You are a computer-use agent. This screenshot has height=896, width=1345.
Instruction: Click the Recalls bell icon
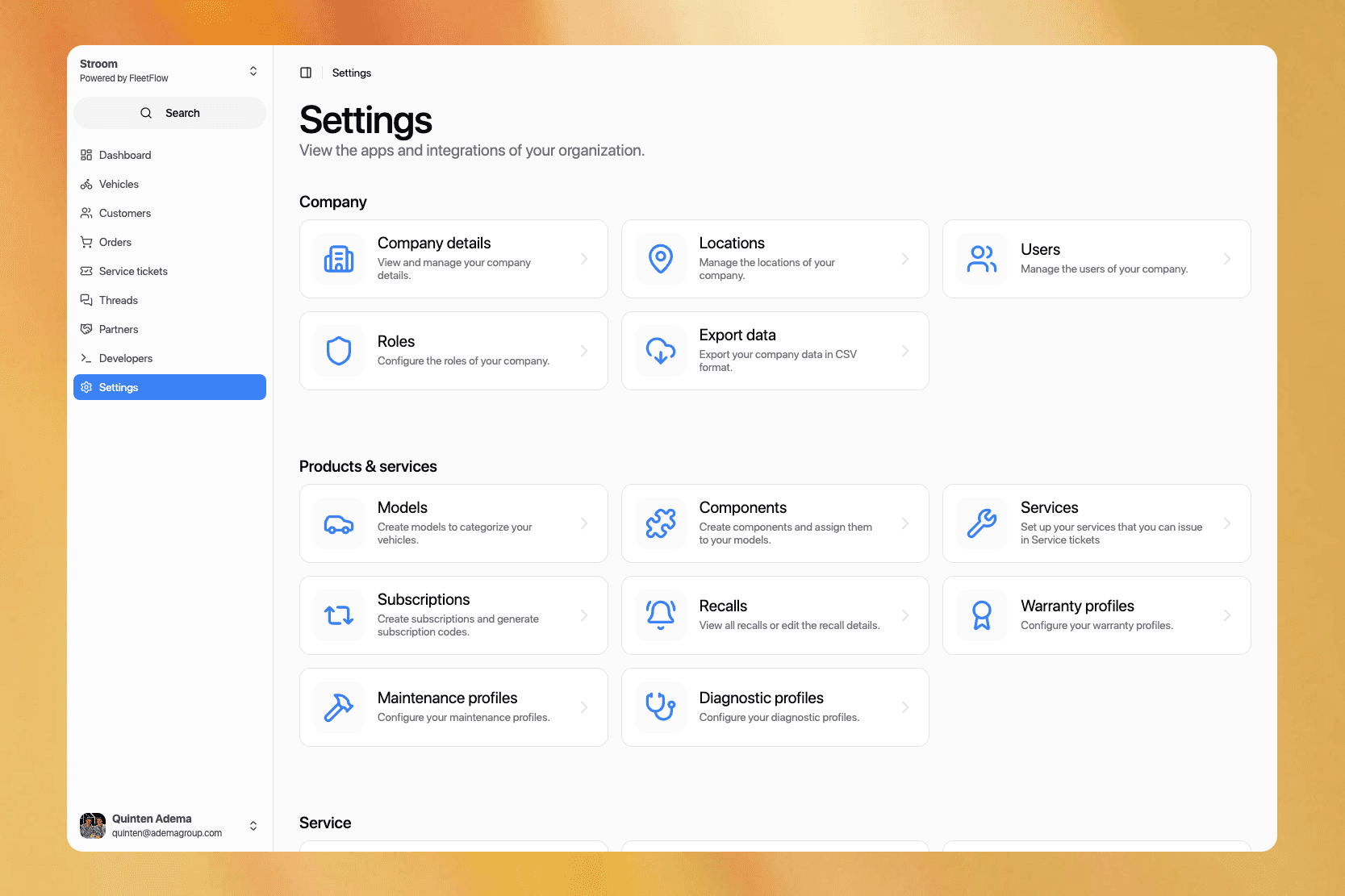tap(661, 615)
